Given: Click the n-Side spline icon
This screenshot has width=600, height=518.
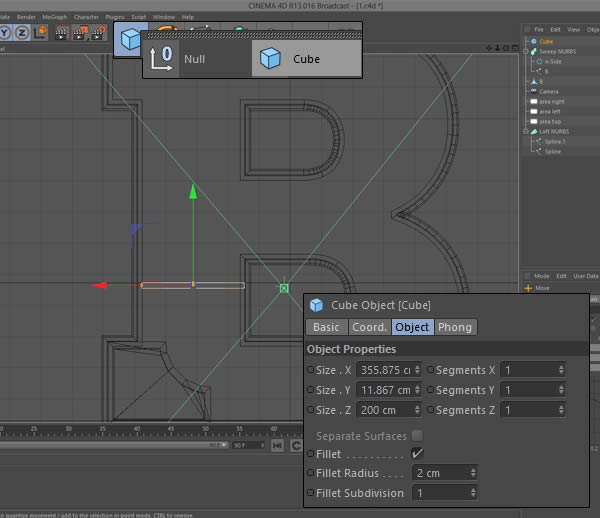Looking at the screenshot, I should click(x=539, y=61).
